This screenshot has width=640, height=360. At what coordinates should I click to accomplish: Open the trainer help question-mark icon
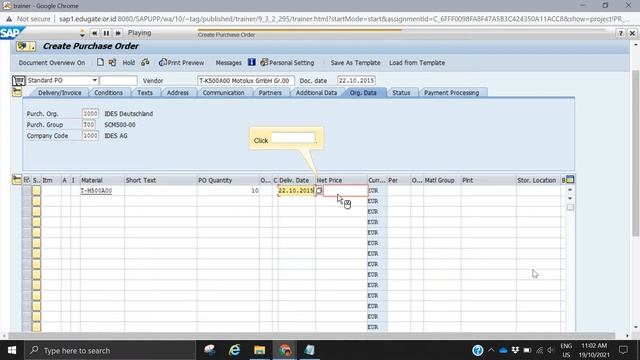(x=620, y=33)
